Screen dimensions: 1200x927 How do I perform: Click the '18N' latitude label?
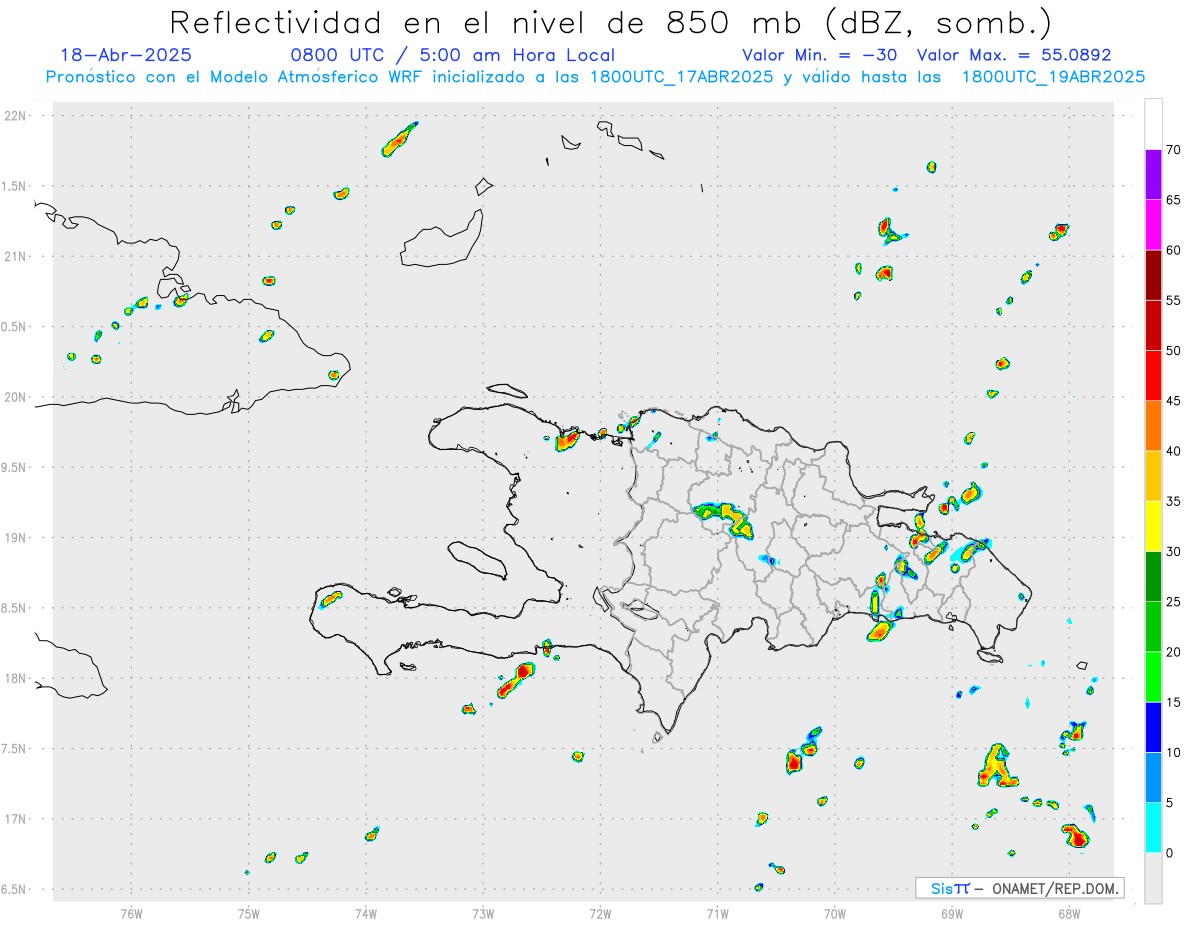17,678
